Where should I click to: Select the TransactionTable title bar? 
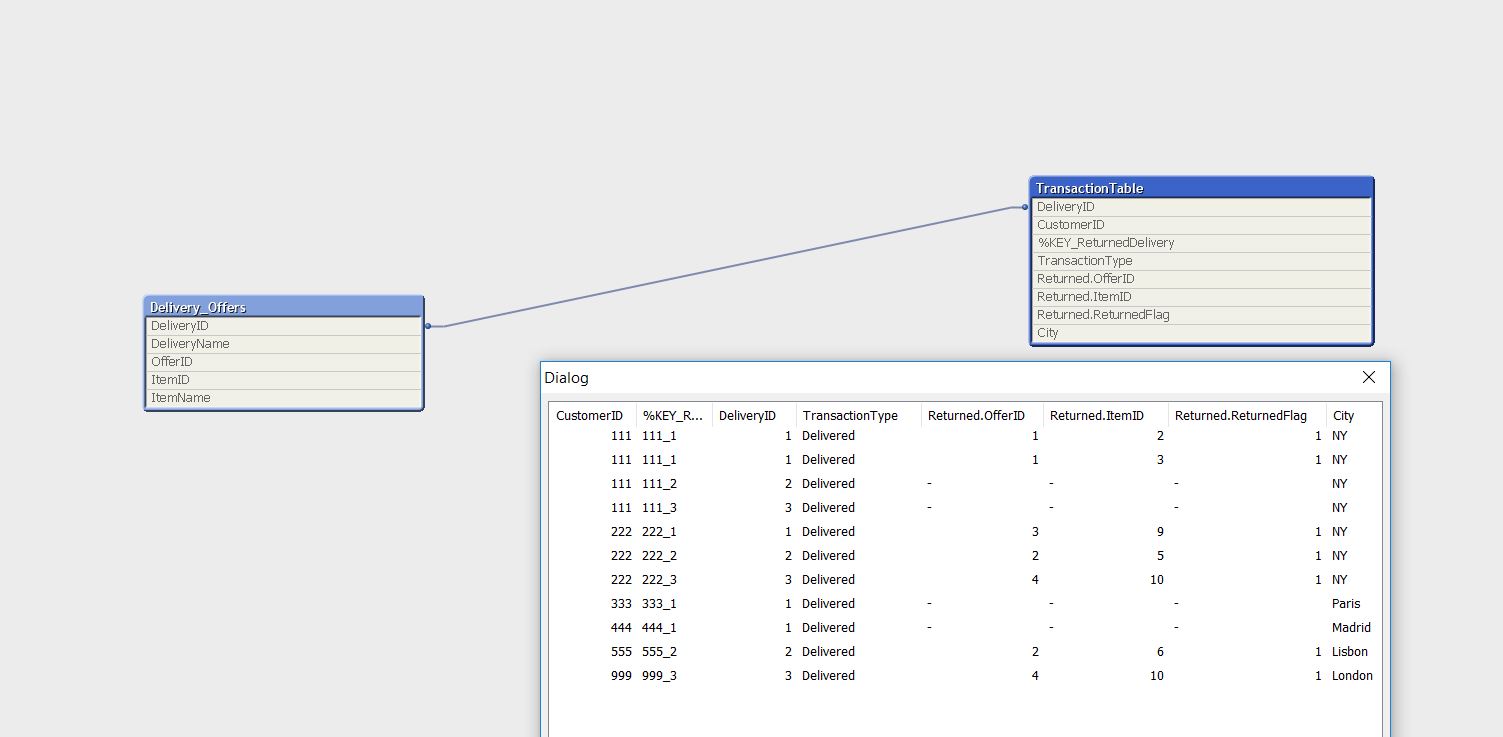[1201, 188]
